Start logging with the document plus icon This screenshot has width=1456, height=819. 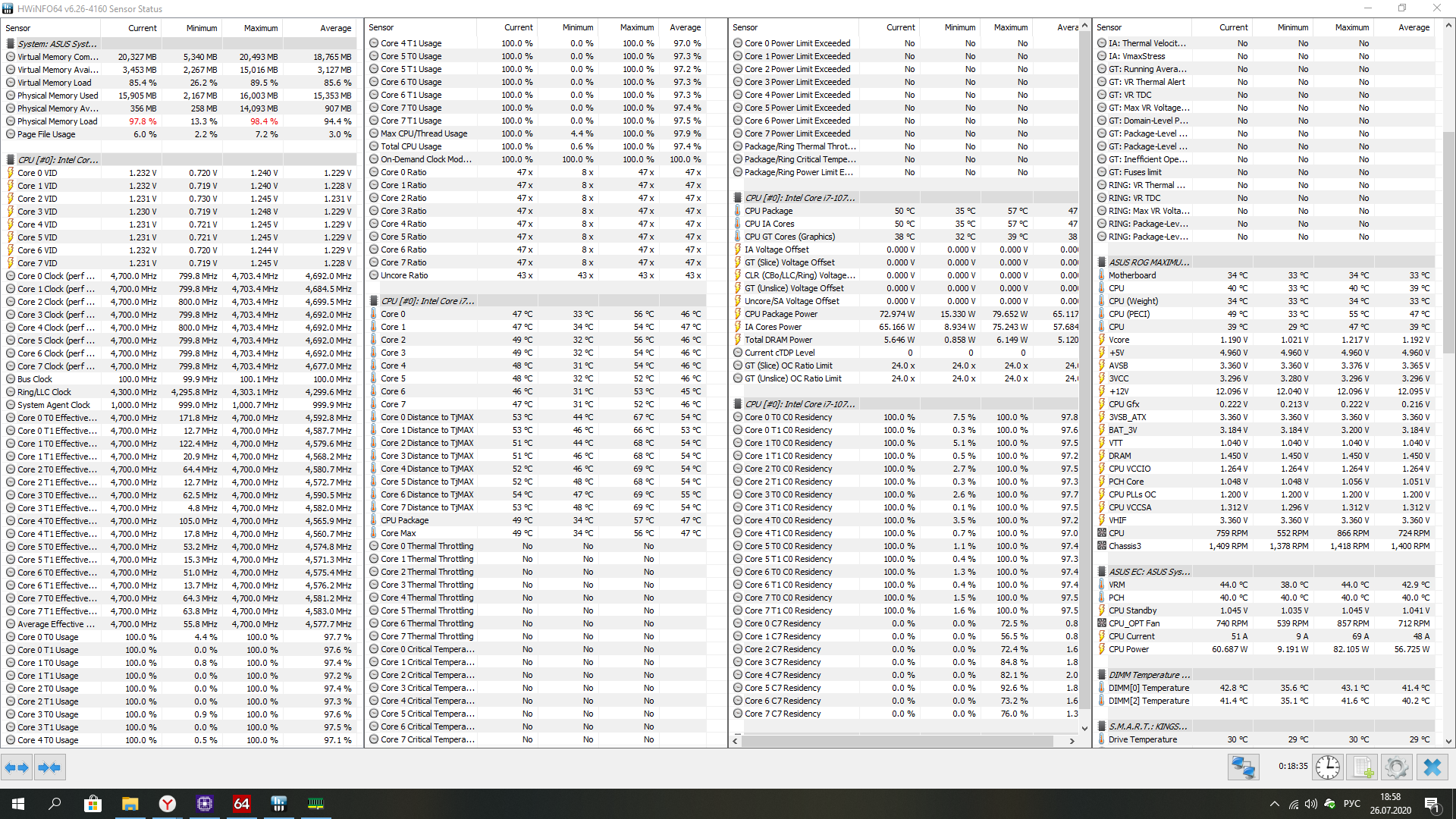tap(1363, 767)
